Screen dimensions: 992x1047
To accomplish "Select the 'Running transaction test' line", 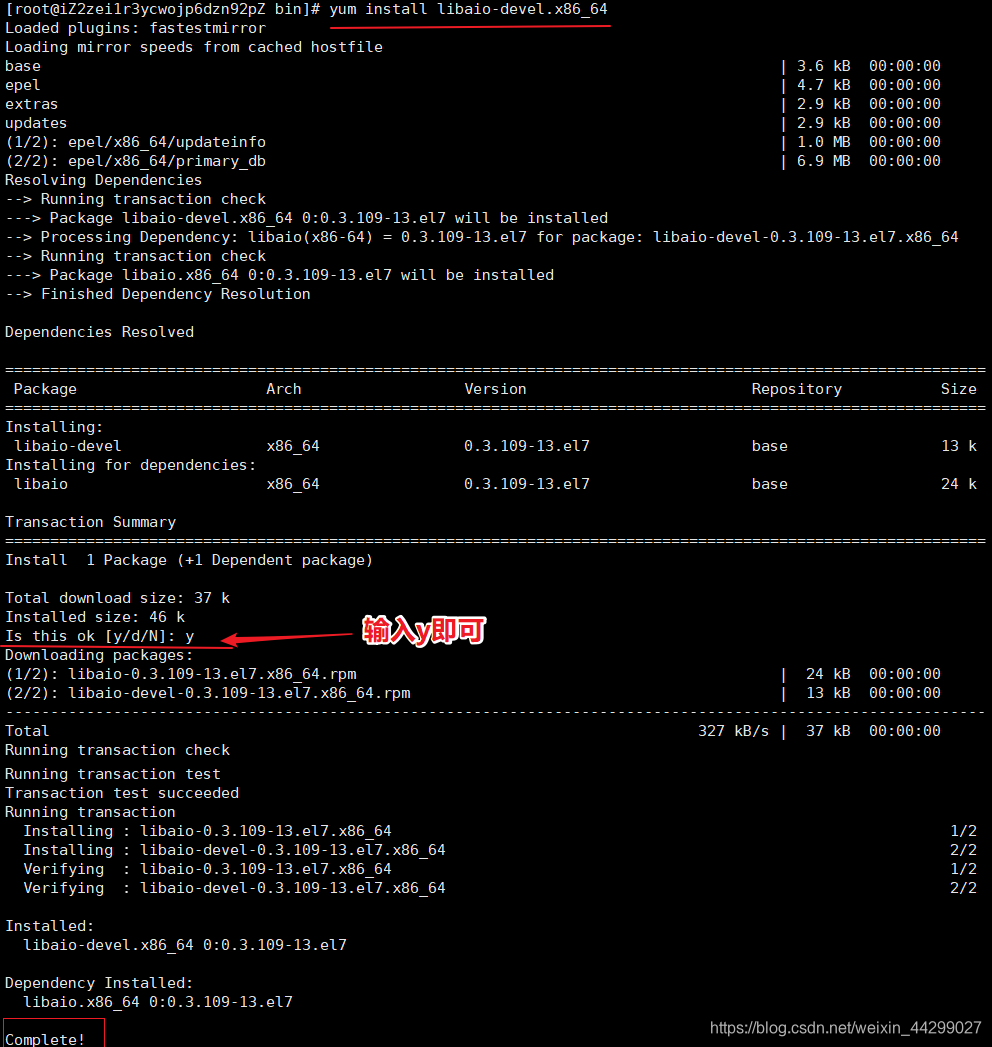I will tap(112, 774).
